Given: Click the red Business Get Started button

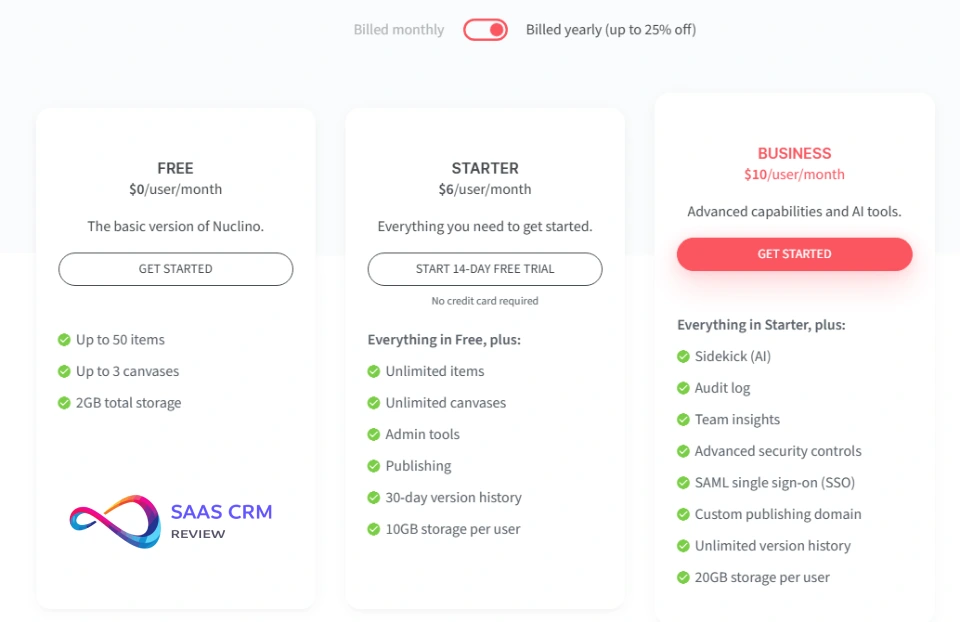Looking at the screenshot, I should click(794, 254).
